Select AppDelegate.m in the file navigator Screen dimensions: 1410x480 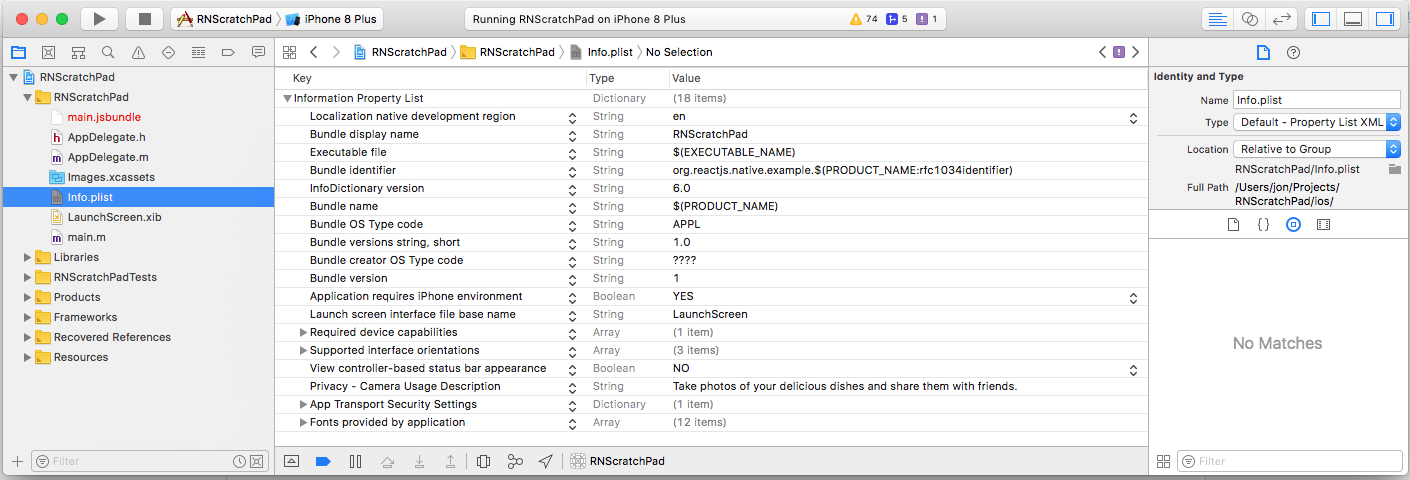pos(108,157)
